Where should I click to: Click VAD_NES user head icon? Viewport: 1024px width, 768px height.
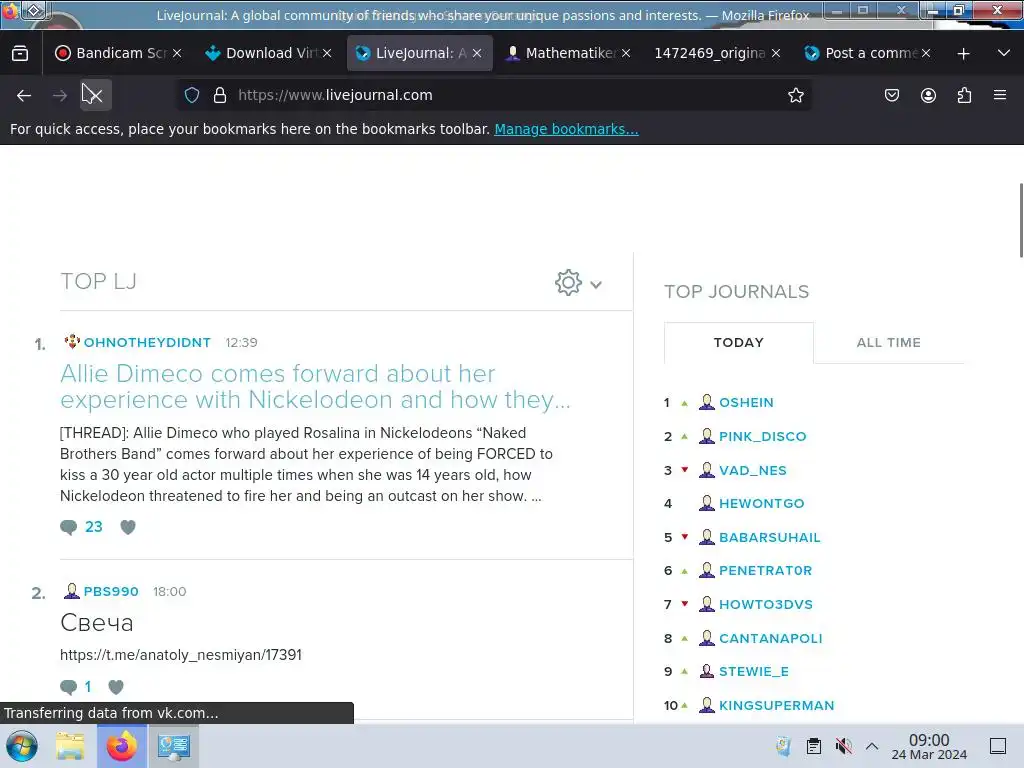tap(707, 470)
